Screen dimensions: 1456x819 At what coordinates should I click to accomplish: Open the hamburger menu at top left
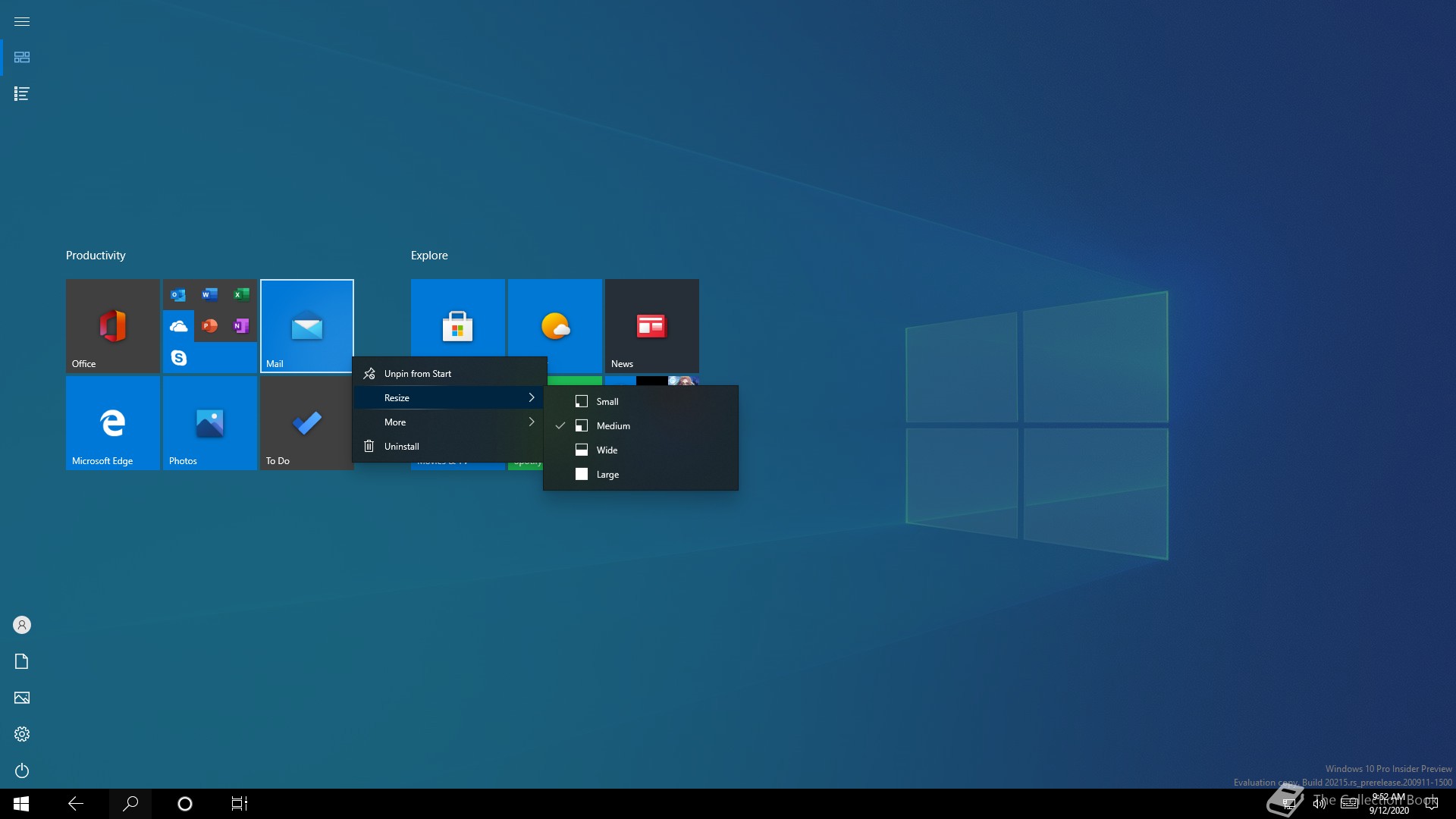click(22, 21)
